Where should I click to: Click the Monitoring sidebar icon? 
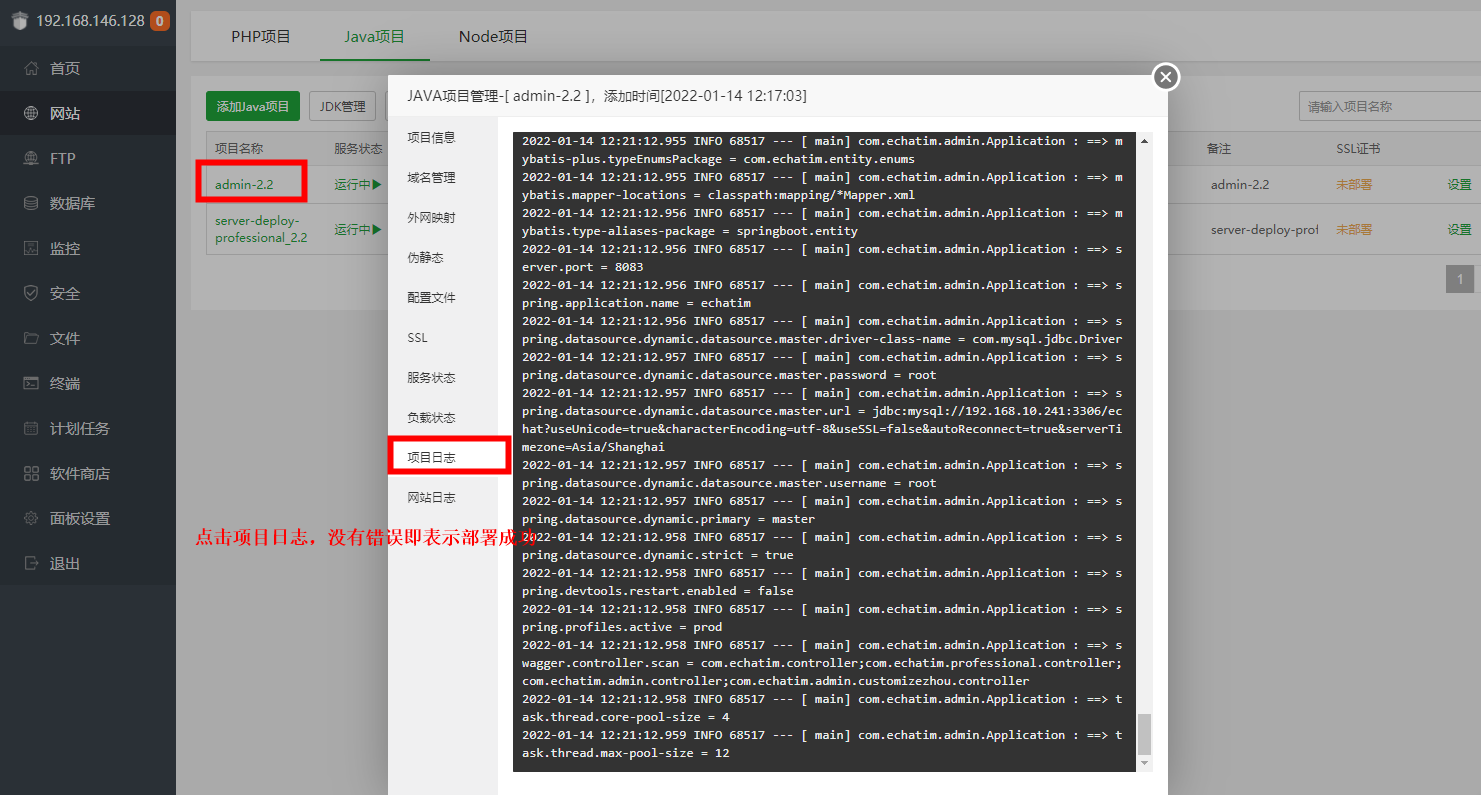pos(31,249)
